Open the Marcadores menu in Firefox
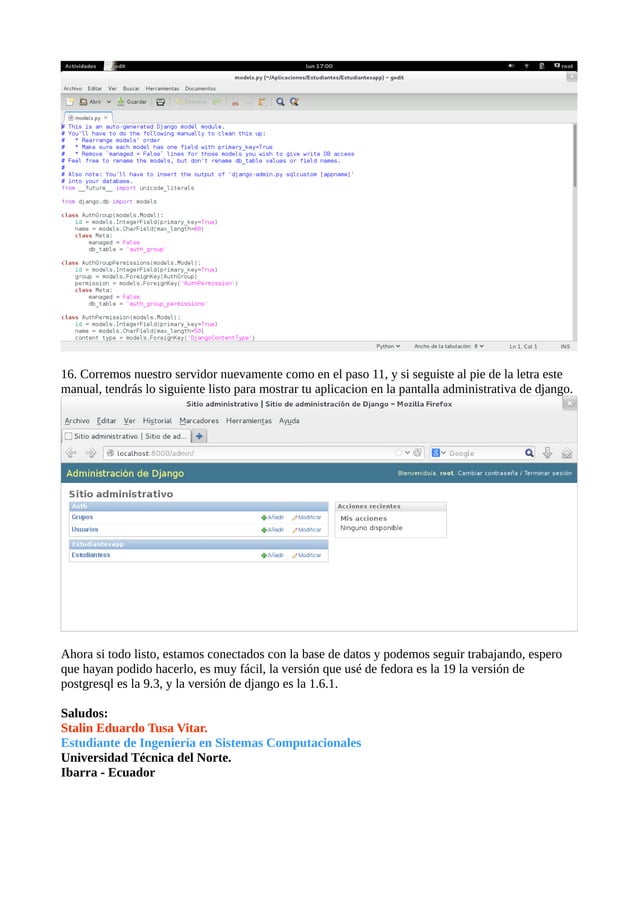The width and height of the screenshot is (638, 903). click(199, 421)
